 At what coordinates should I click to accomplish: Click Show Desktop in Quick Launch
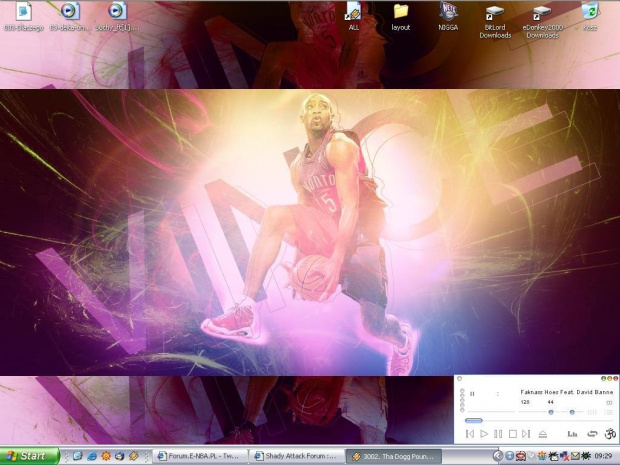(78, 456)
